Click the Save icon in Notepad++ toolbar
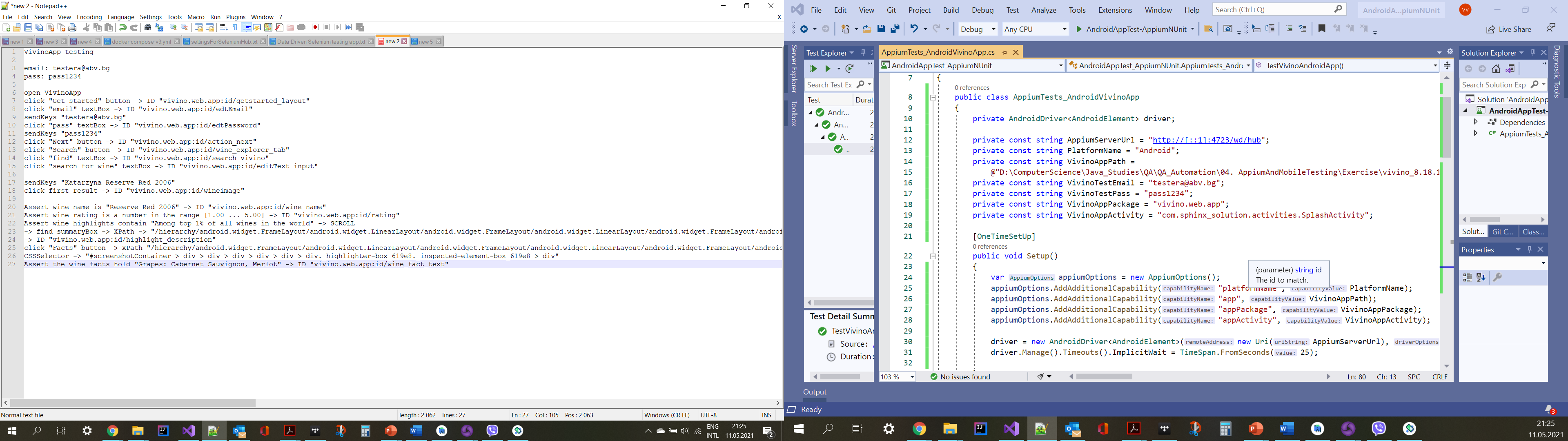Screen dimensions: 1568x441 pyautogui.click(x=28, y=27)
